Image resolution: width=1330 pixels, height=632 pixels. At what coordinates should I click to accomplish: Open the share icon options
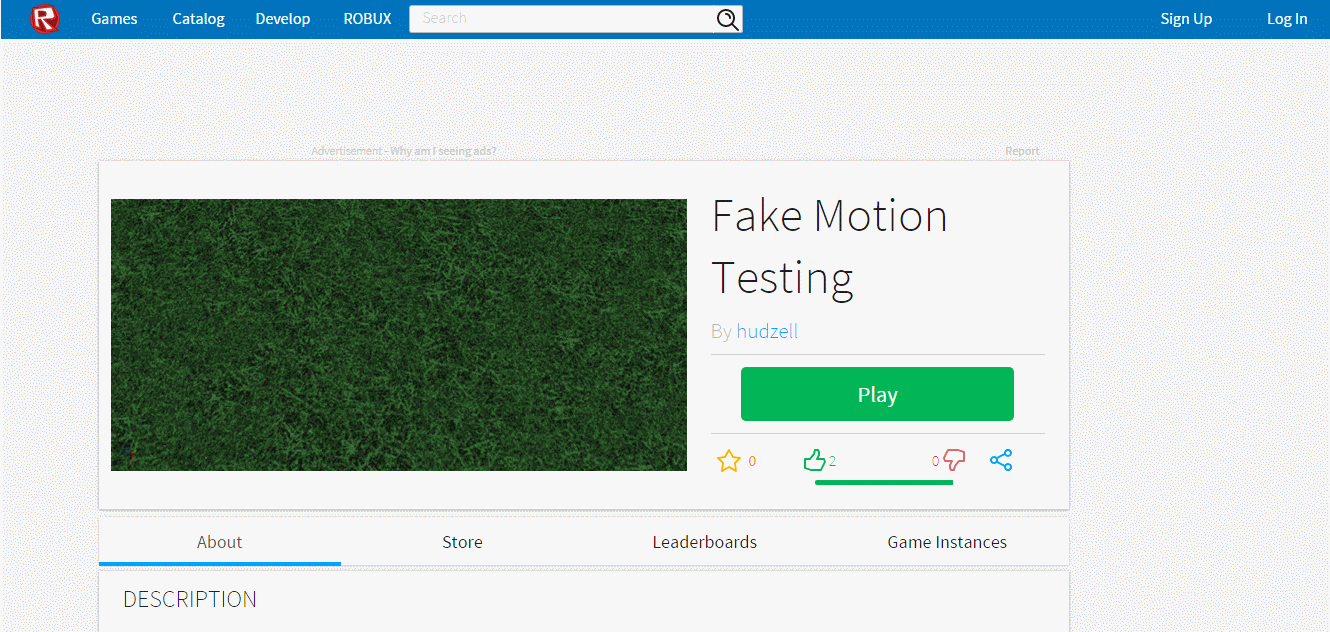coord(1001,460)
